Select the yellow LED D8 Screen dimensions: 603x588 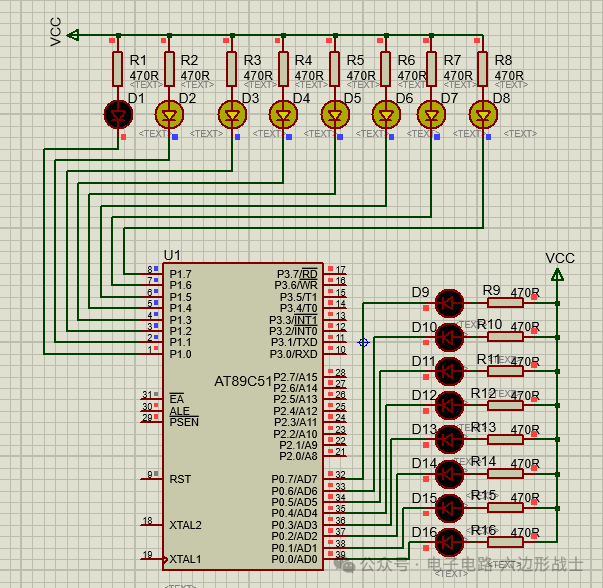point(483,115)
